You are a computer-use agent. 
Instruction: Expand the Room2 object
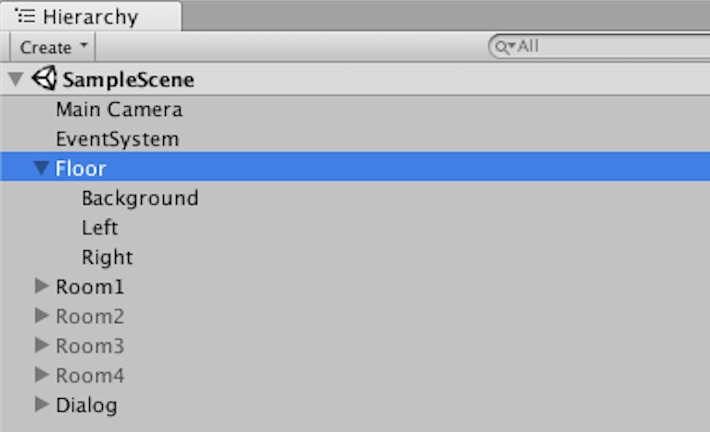click(41, 316)
